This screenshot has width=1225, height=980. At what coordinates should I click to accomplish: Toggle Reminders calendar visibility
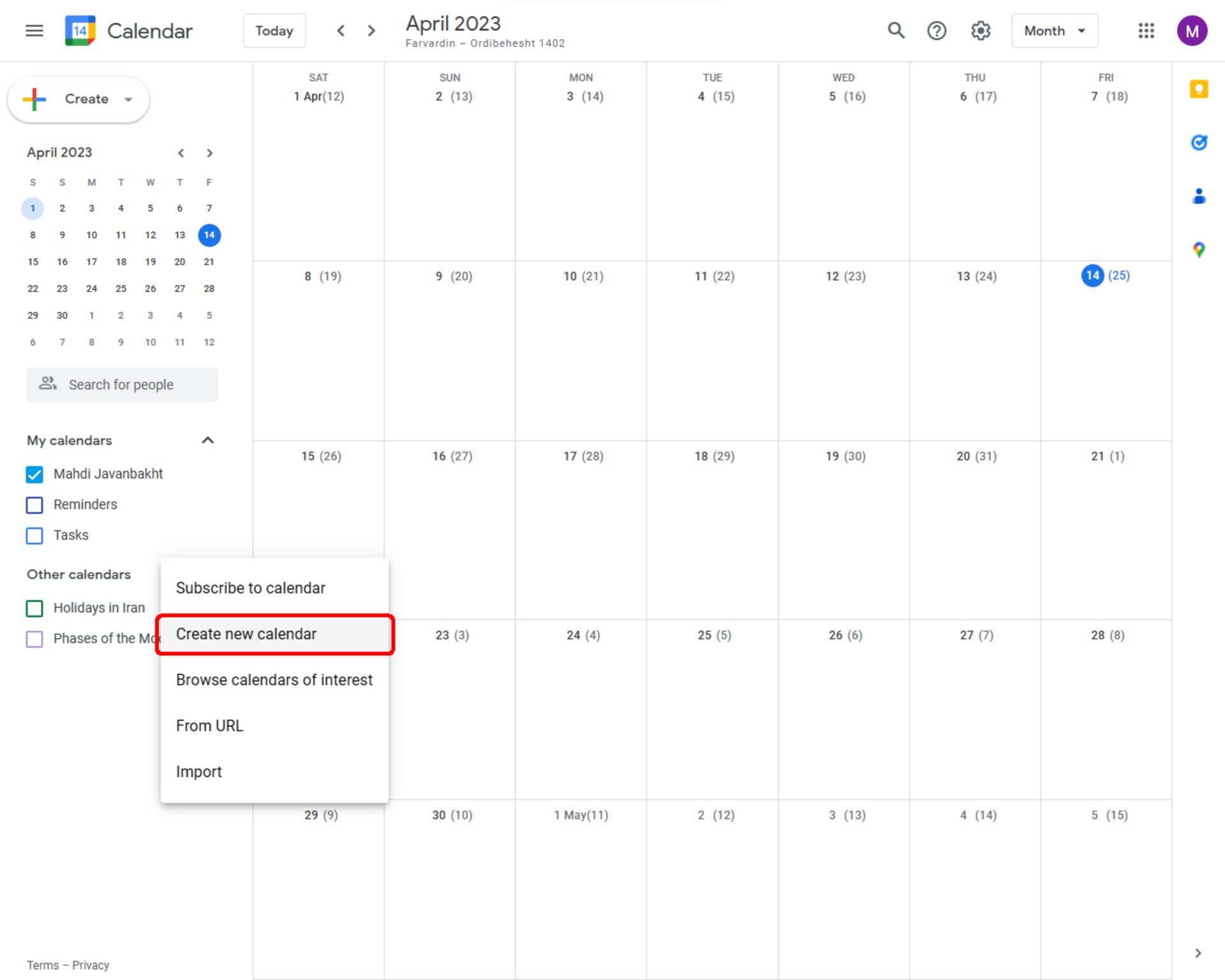point(36,504)
